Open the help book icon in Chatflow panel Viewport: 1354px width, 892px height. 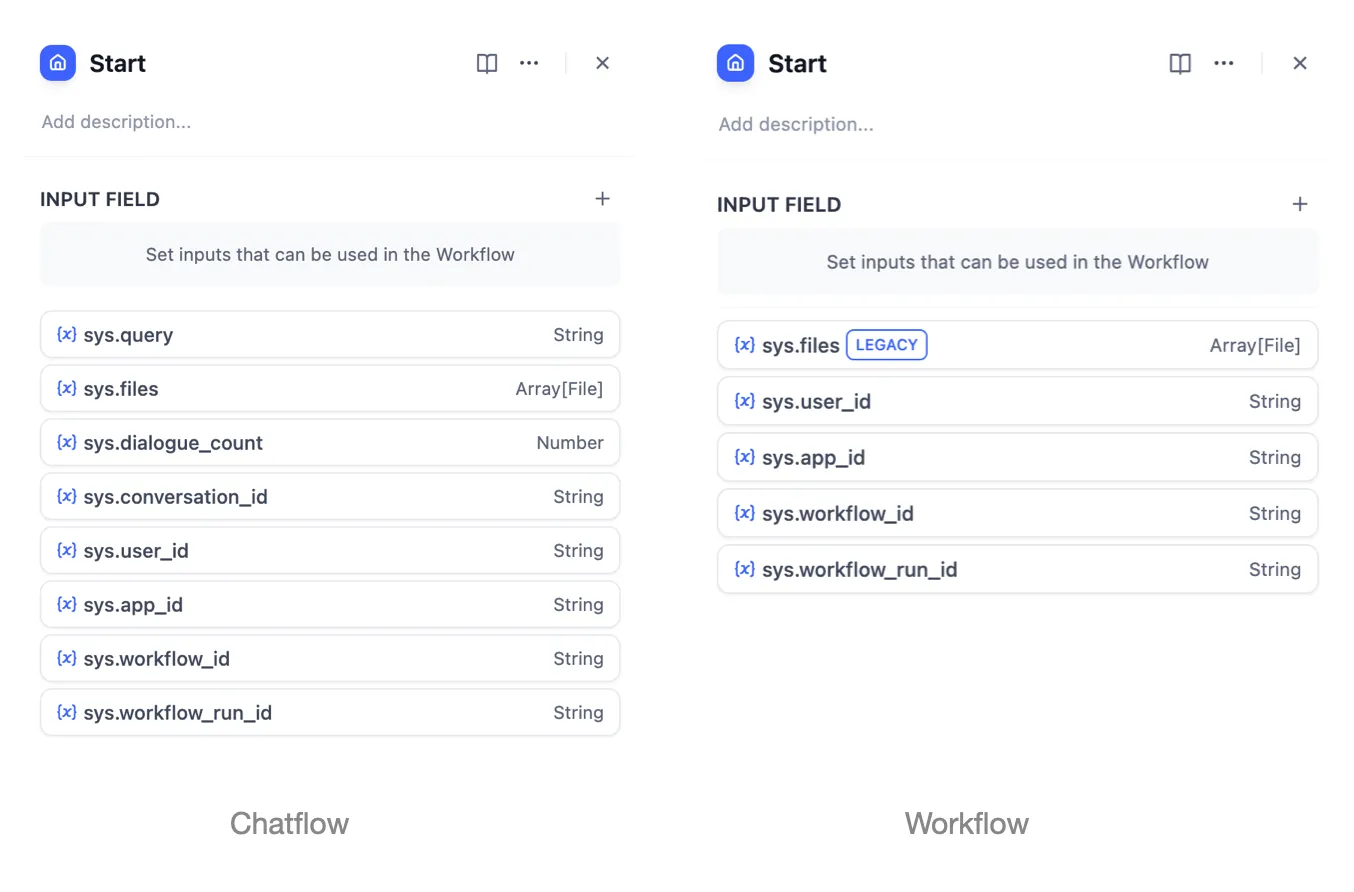487,63
